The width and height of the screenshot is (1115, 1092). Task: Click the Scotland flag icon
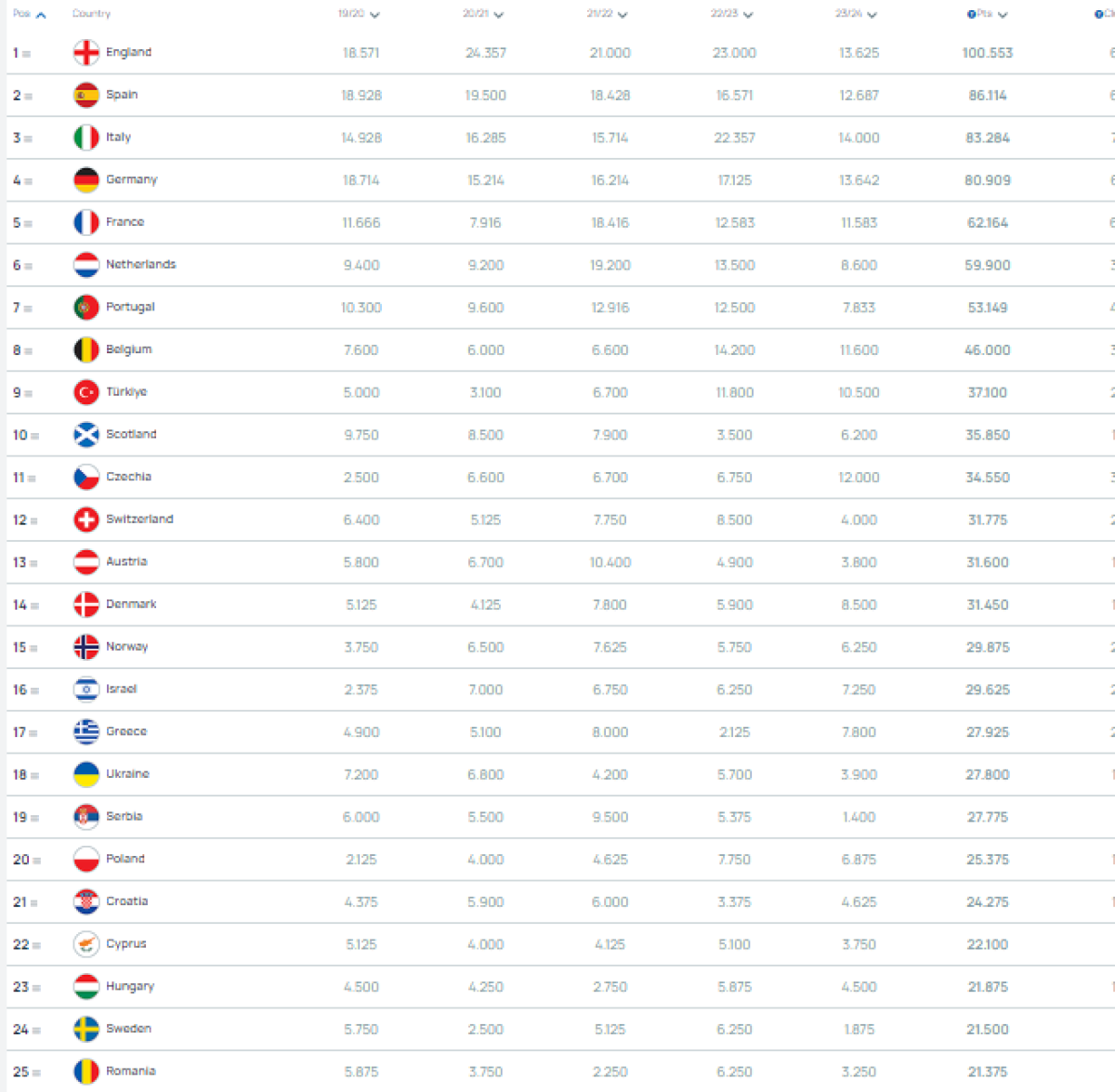86,435
